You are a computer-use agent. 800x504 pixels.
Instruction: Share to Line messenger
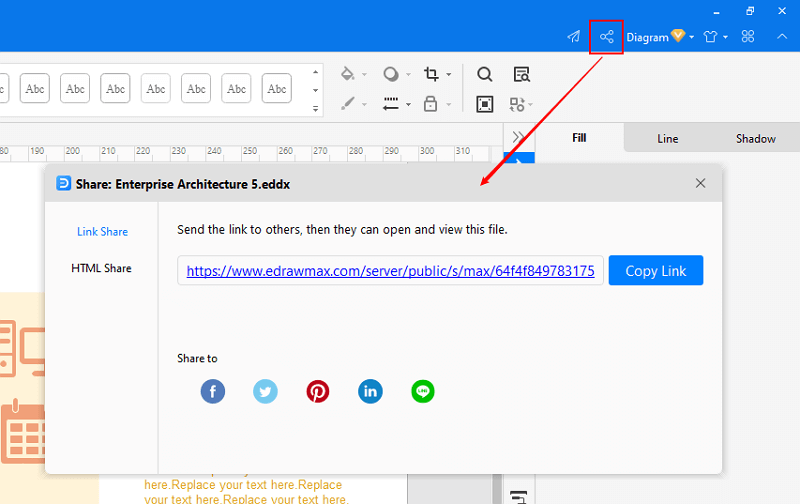click(423, 392)
